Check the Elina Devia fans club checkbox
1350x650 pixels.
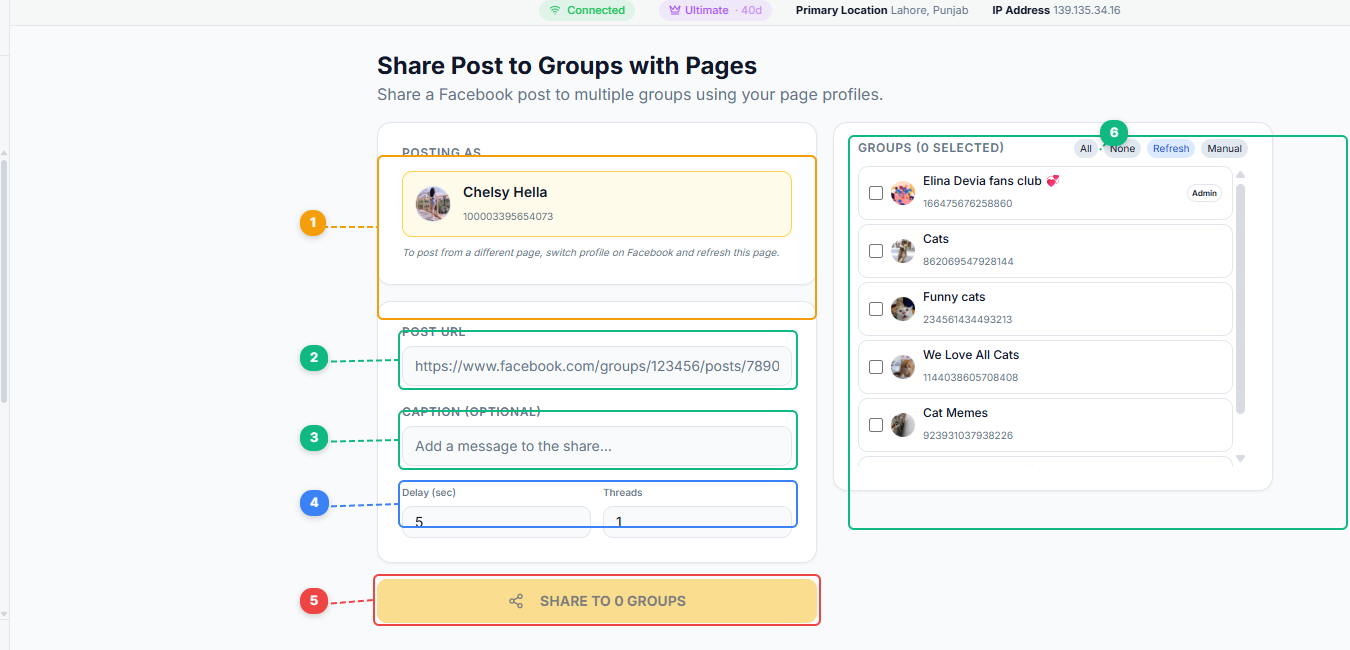[x=876, y=193]
